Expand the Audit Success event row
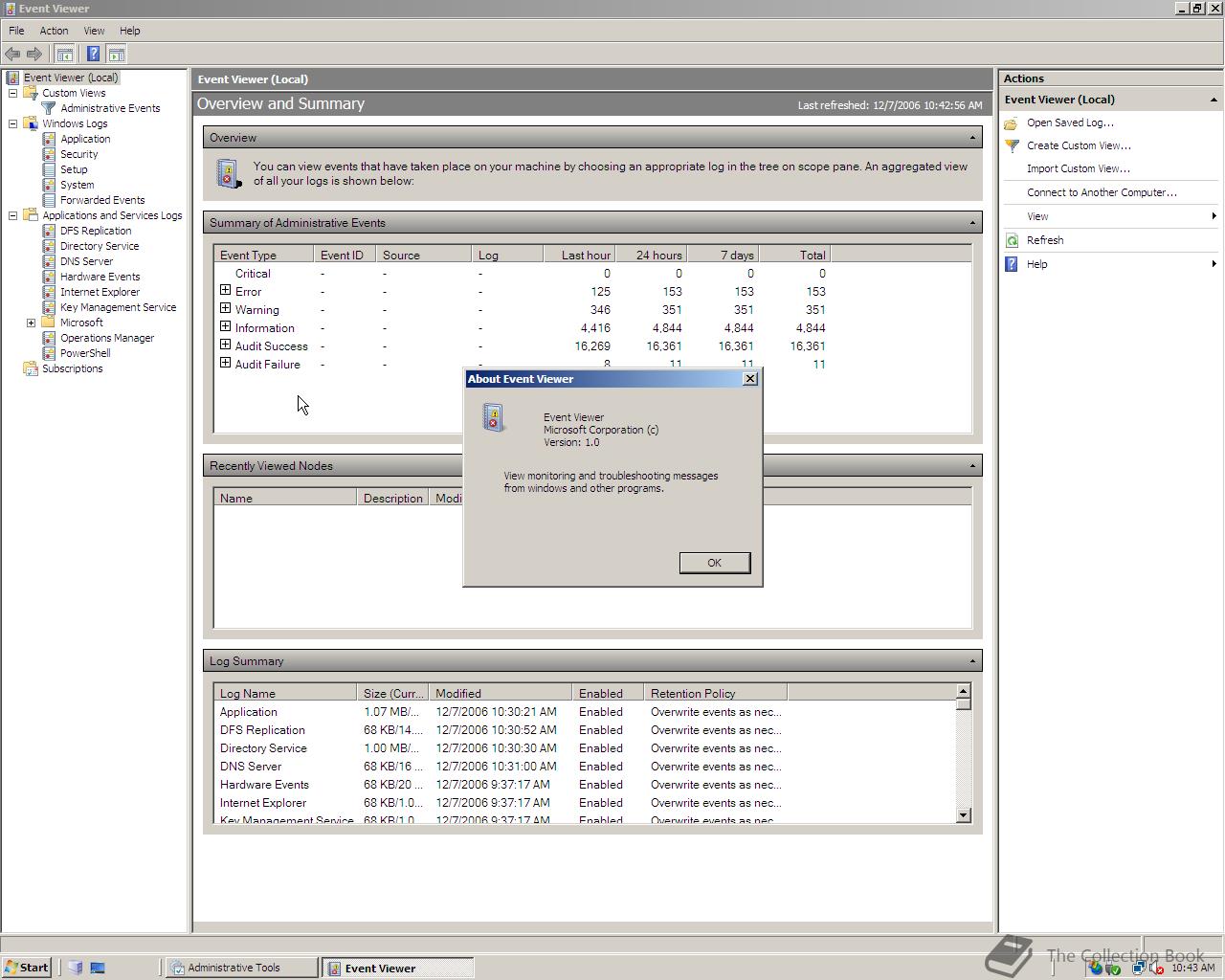Screen dimensions: 1225x980 [x=226, y=345]
